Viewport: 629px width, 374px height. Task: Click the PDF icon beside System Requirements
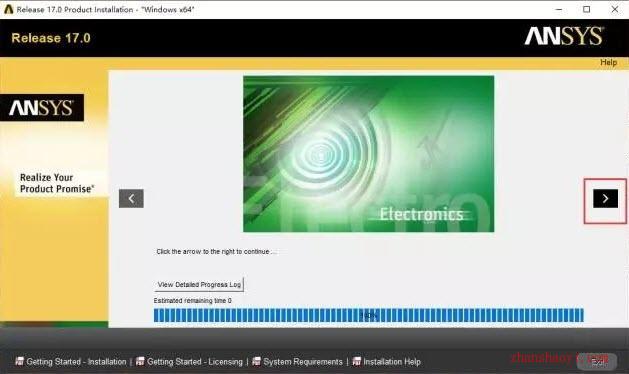[x=256, y=361]
